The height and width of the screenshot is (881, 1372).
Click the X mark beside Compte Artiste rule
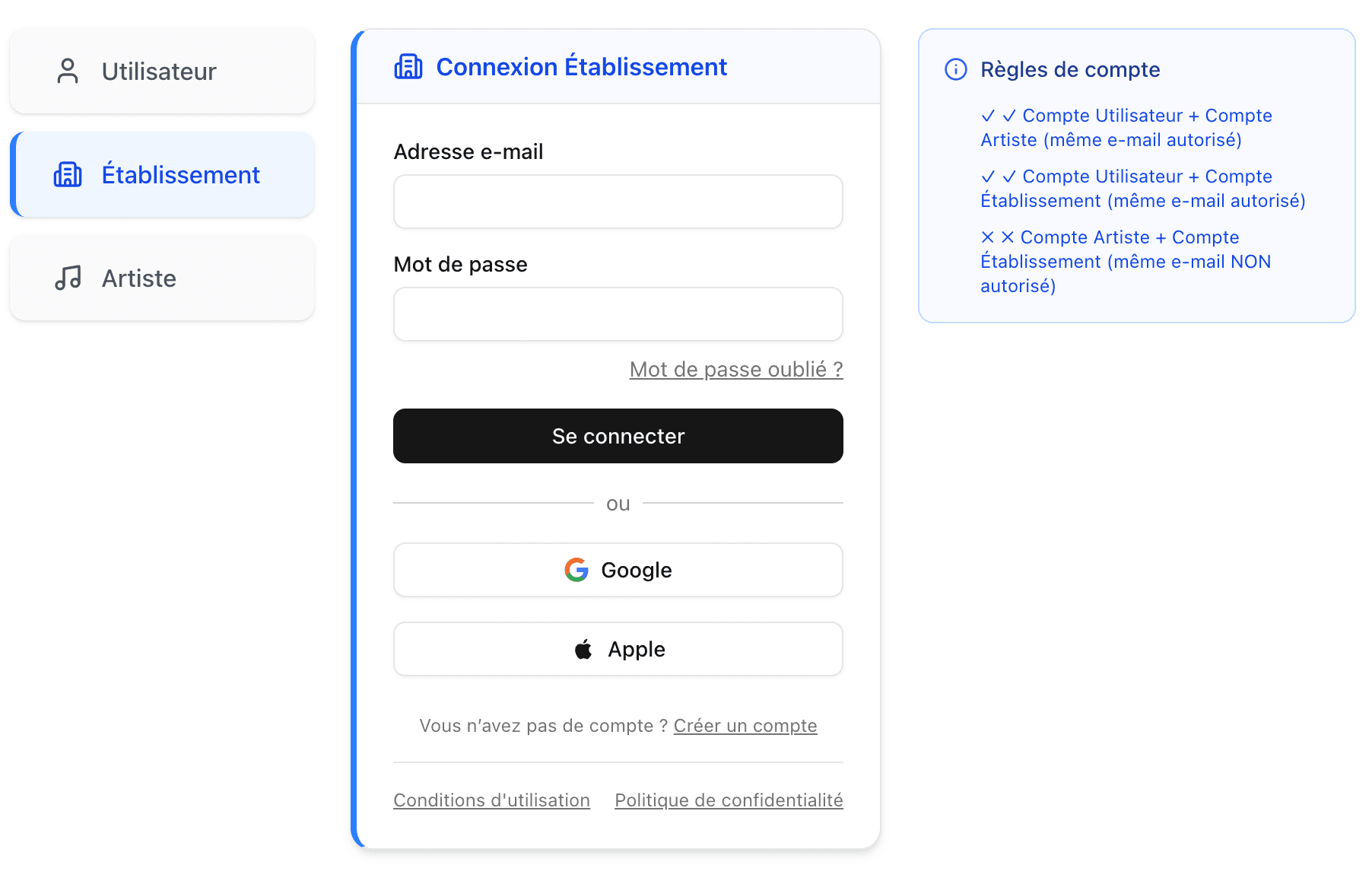pos(987,237)
